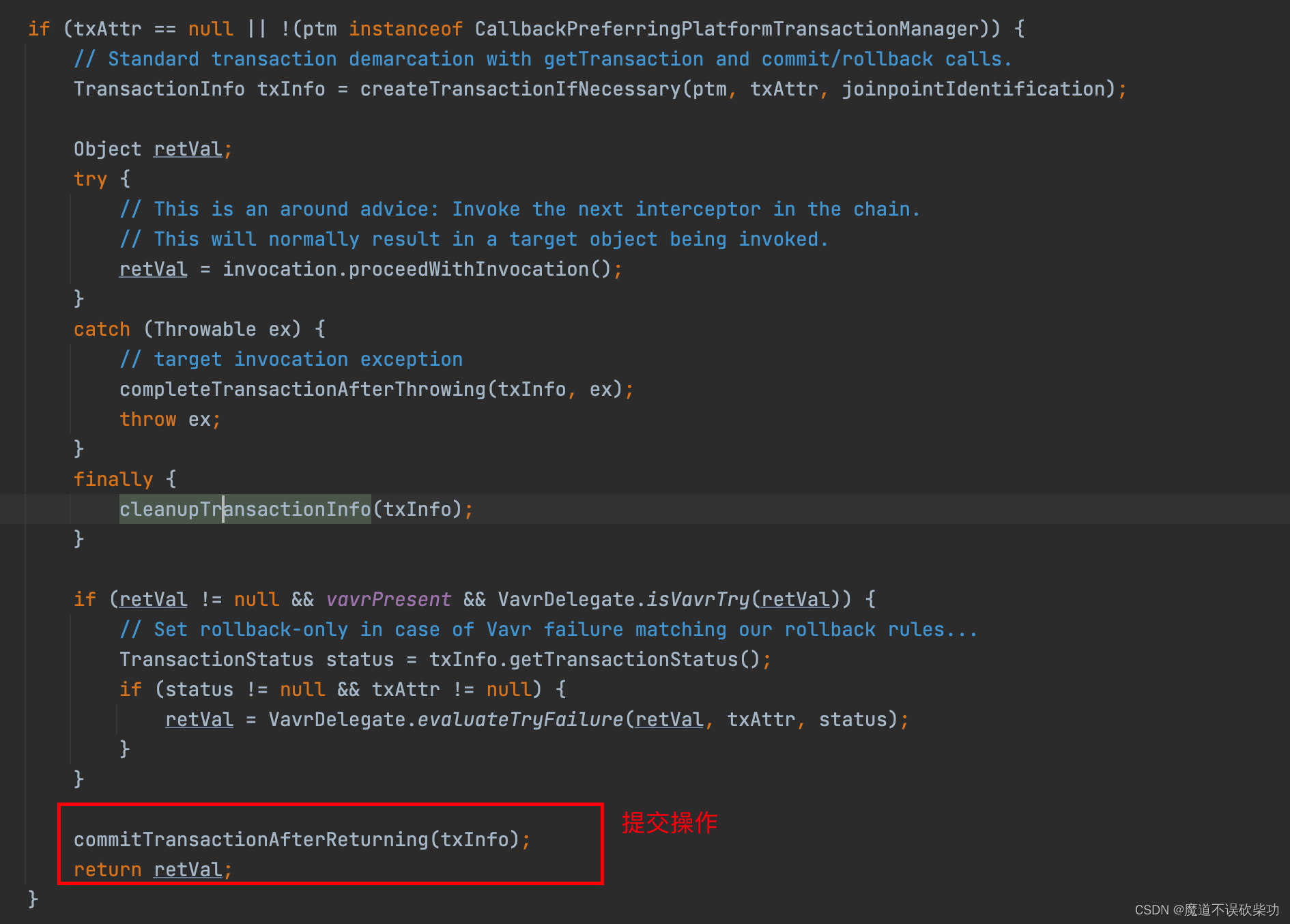Click the createTransactionIfNecessary method call

520,89
